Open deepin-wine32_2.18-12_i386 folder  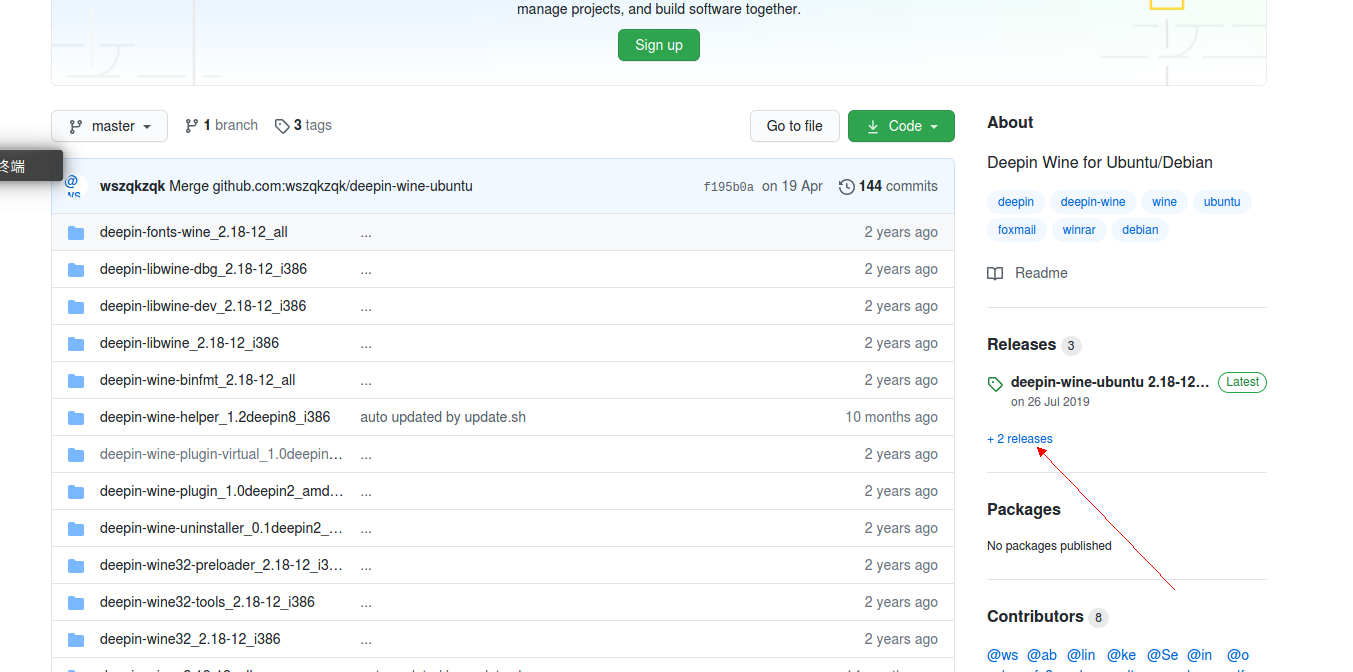tap(190, 639)
